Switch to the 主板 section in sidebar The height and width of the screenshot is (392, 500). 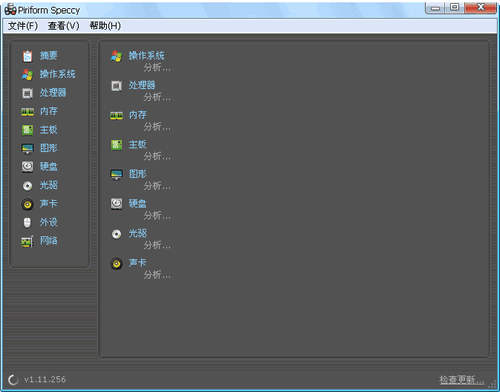(x=49, y=130)
